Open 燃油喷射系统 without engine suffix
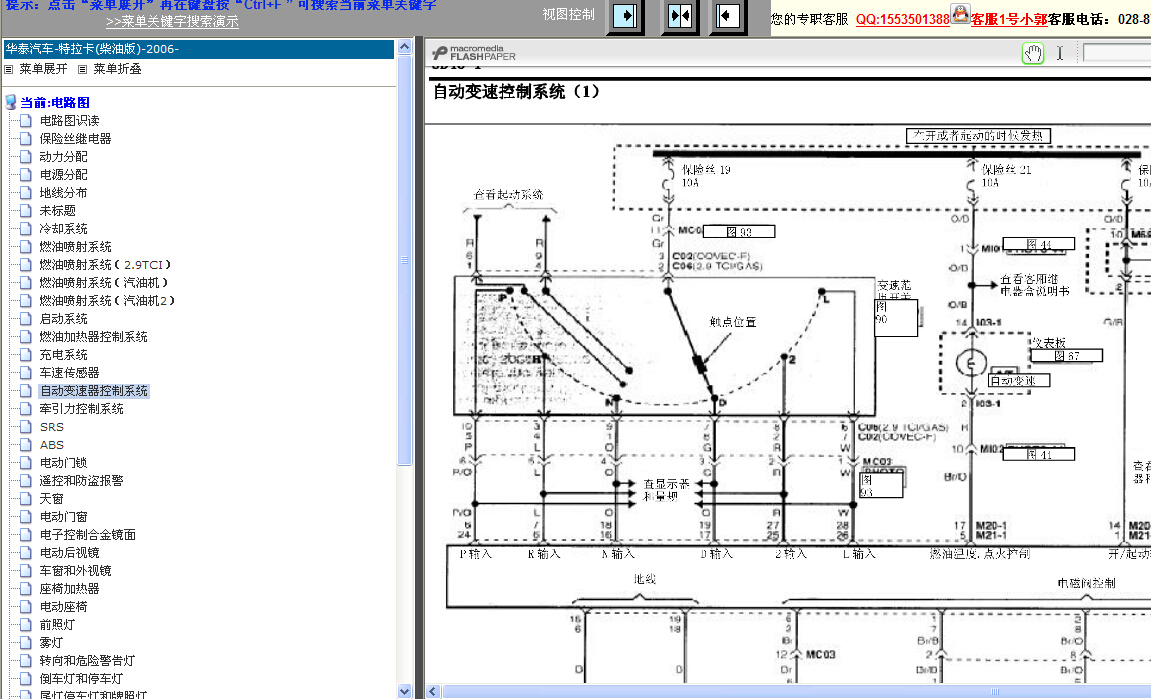Screen dimensions: 1151x699 tap(76, 247)
